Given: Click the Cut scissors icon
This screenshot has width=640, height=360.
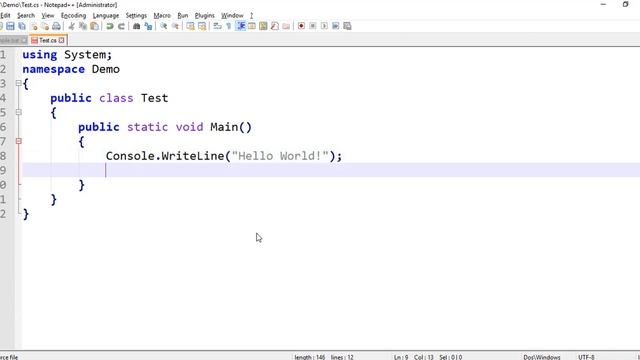Looking at the screenshot, I should pyautogui.click(x=71, y=26).
